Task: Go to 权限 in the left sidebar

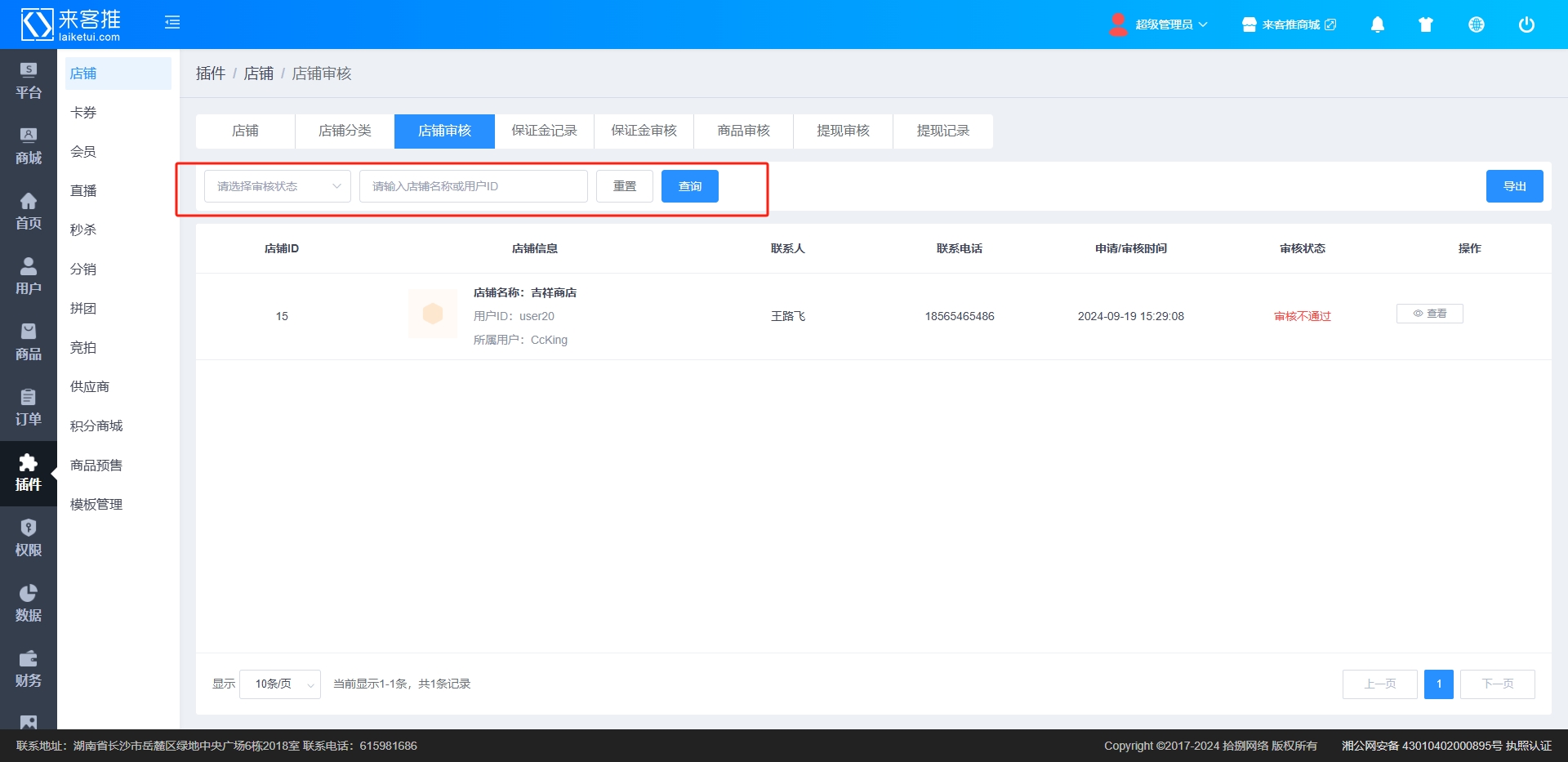Action: (x=29, y=538)
